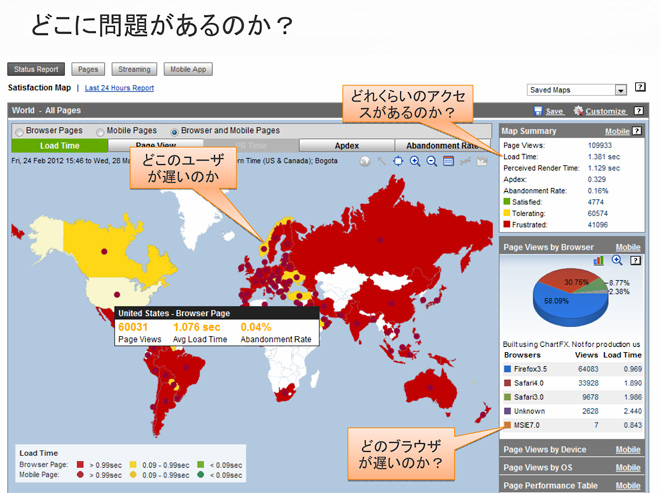Screen dimensions: 660x493
Task: Select Mobile Pages radio button
Action: pyautogui.click(x=100, y=132)
